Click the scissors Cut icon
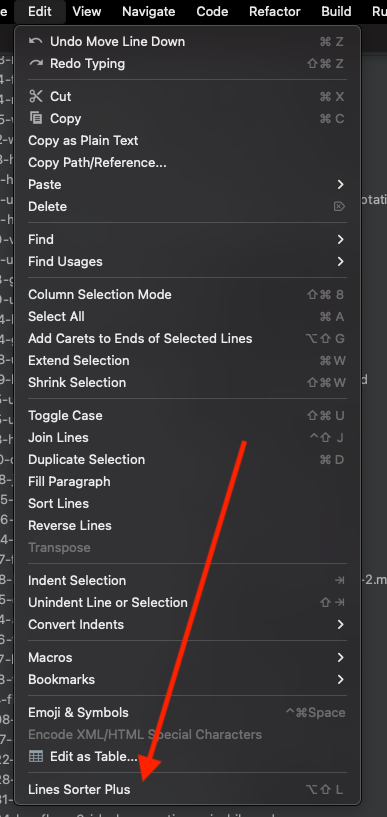 click(x=36, y=96)
